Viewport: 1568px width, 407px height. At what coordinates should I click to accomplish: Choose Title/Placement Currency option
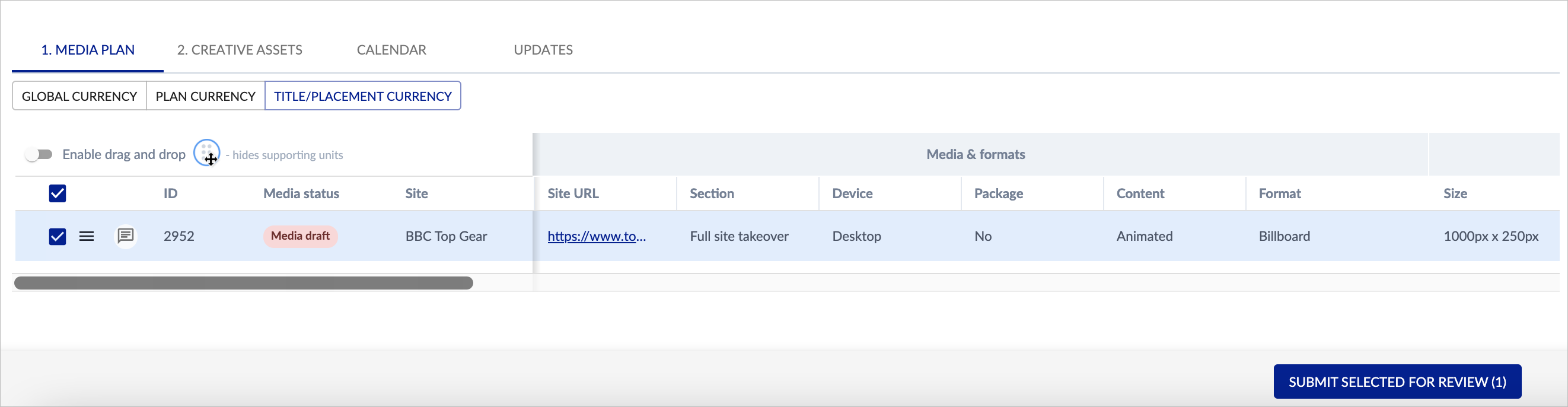(363, 96)
